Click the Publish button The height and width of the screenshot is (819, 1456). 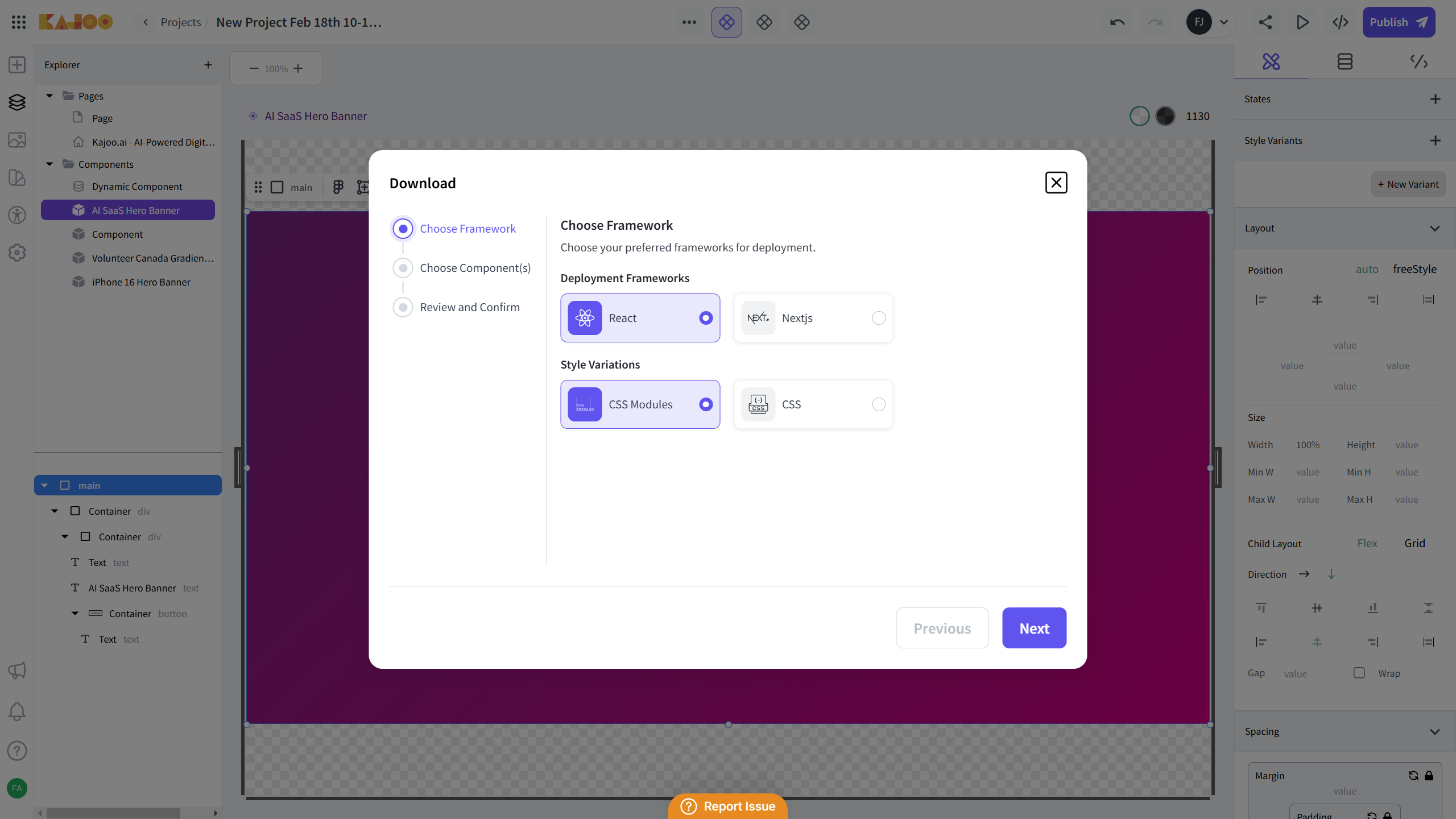tap(1399, 22)
